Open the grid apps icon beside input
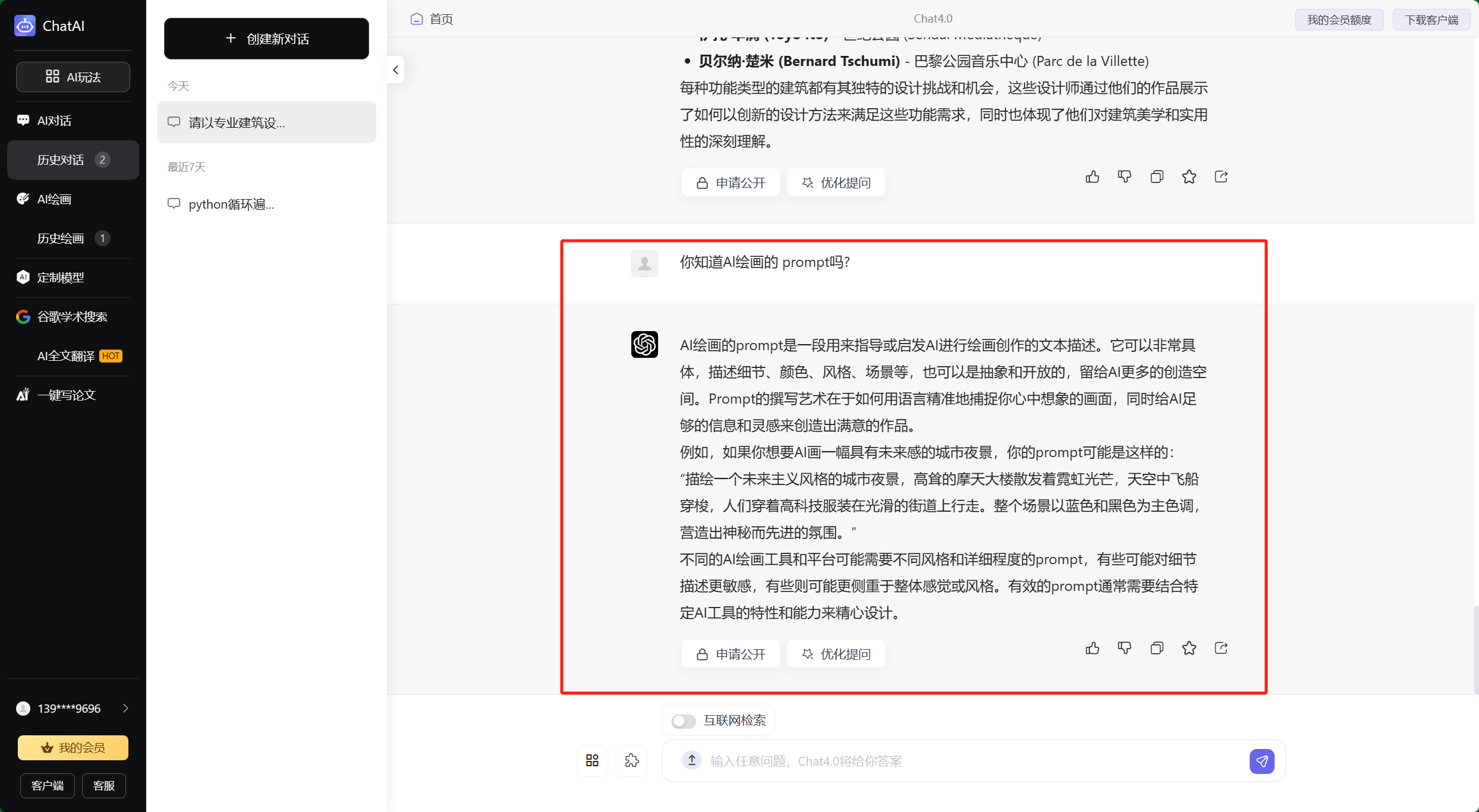The height and width of the screenshot is (812, 1479). 592,760
